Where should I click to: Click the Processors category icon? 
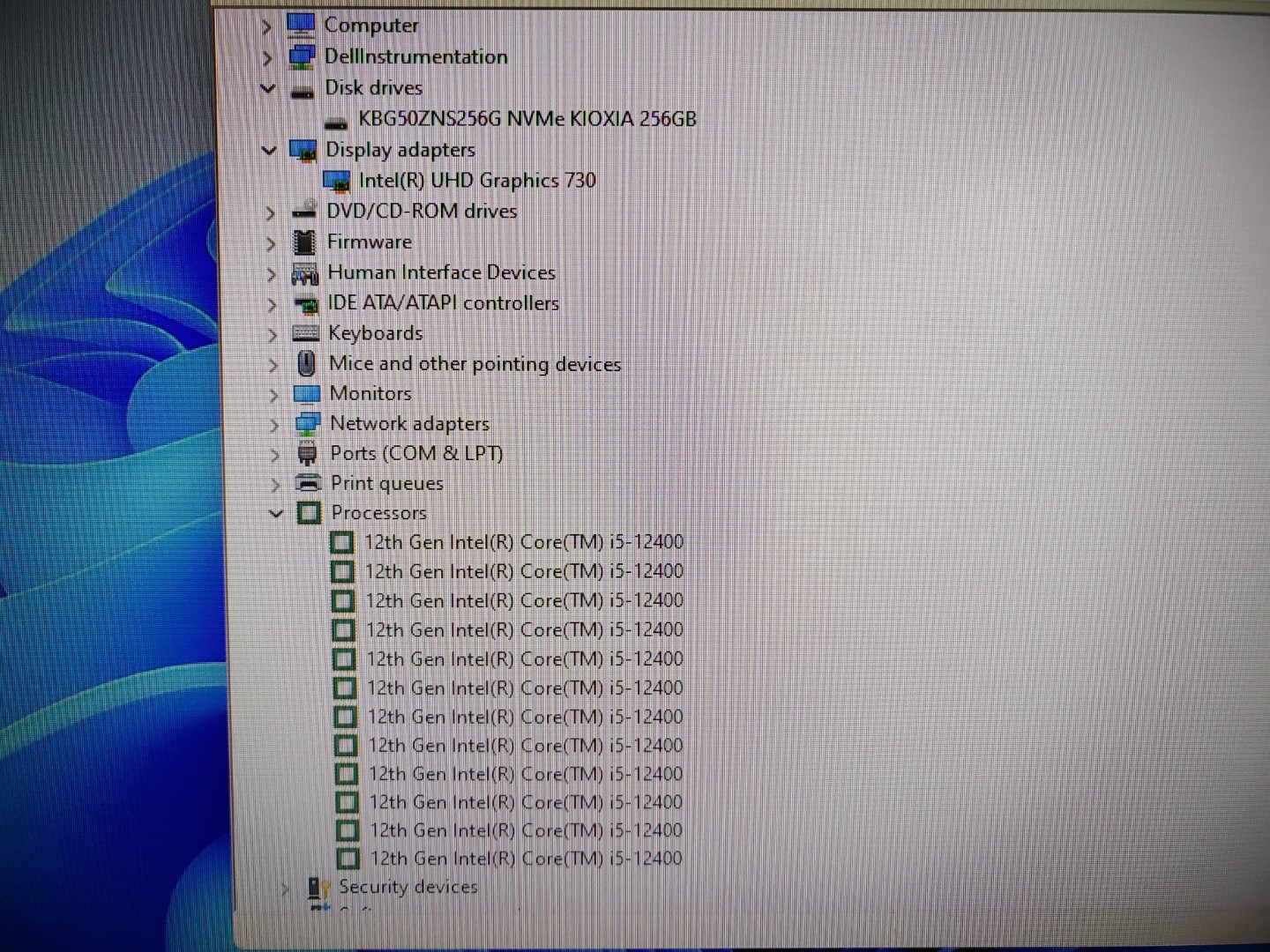tap(310, 513)
